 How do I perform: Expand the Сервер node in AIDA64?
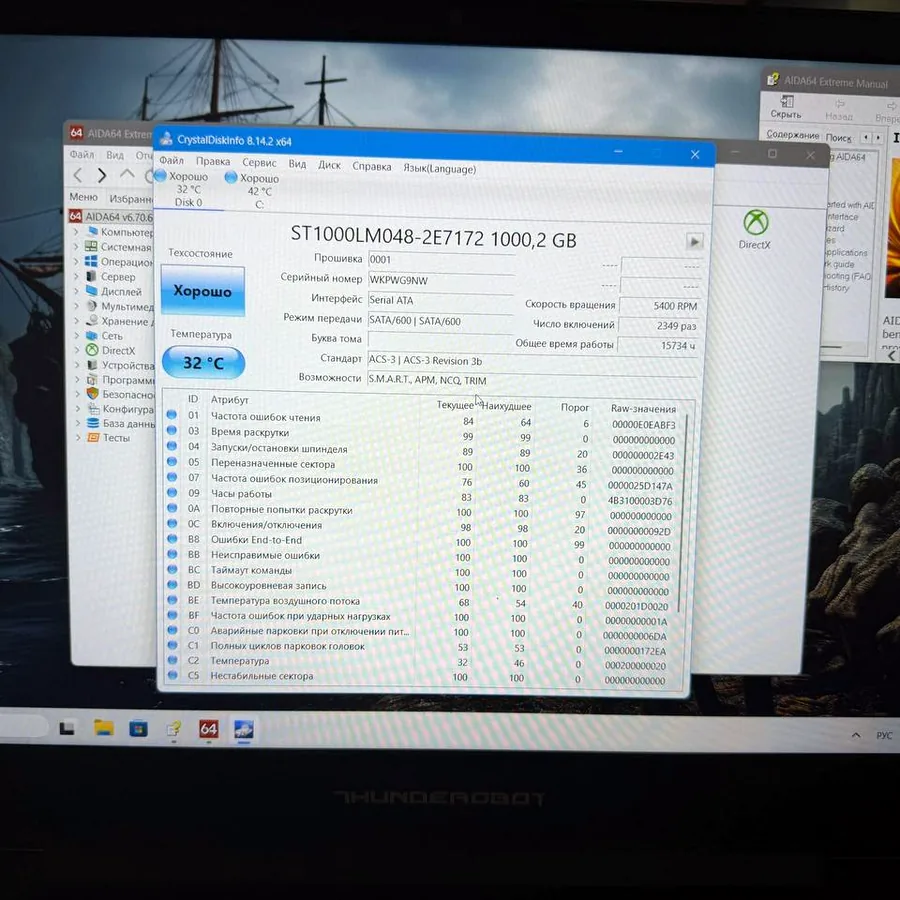pos(76,276)
